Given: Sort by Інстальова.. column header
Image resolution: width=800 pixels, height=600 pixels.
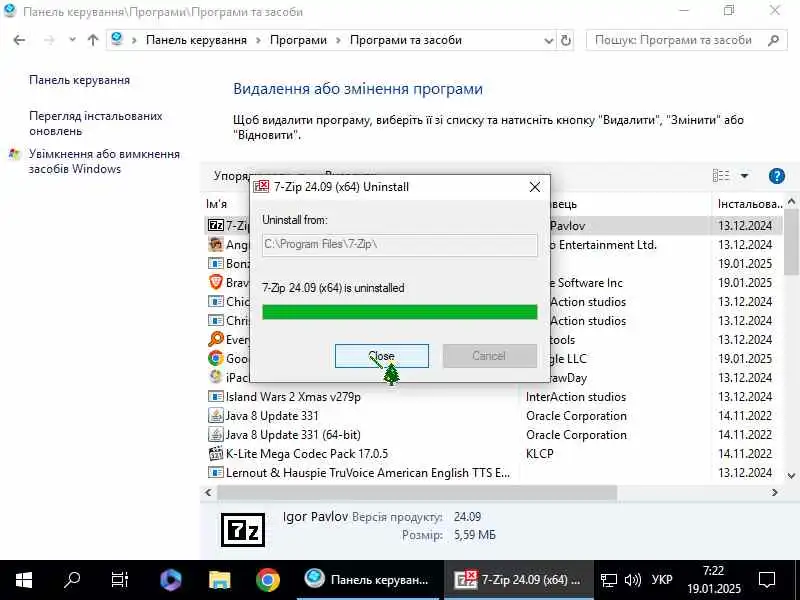Looking at the screenshot, I should point(749,204).
